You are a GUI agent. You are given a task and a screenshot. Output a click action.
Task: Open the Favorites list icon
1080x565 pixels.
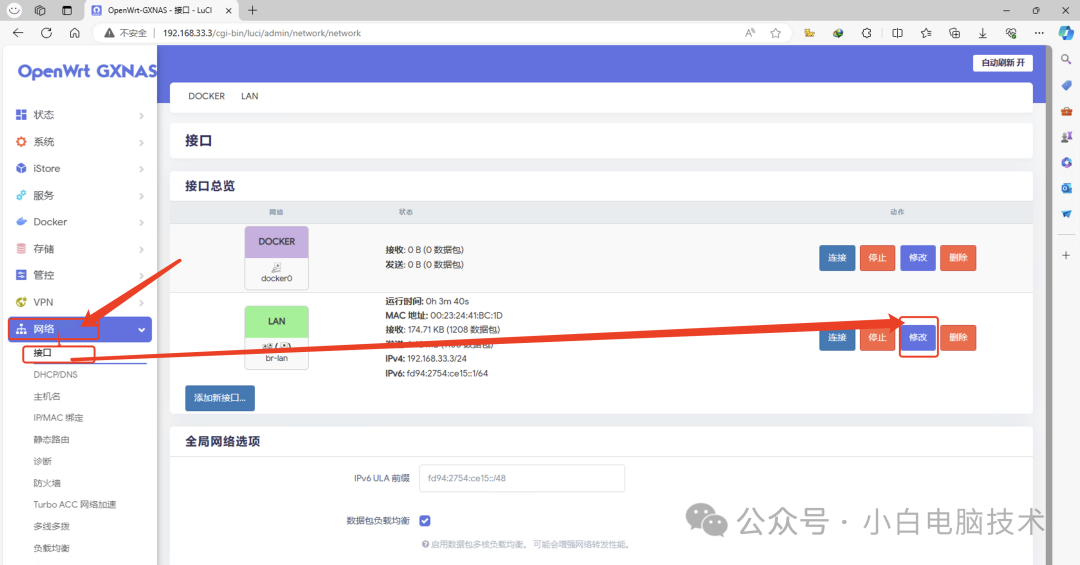coord(926,32)
